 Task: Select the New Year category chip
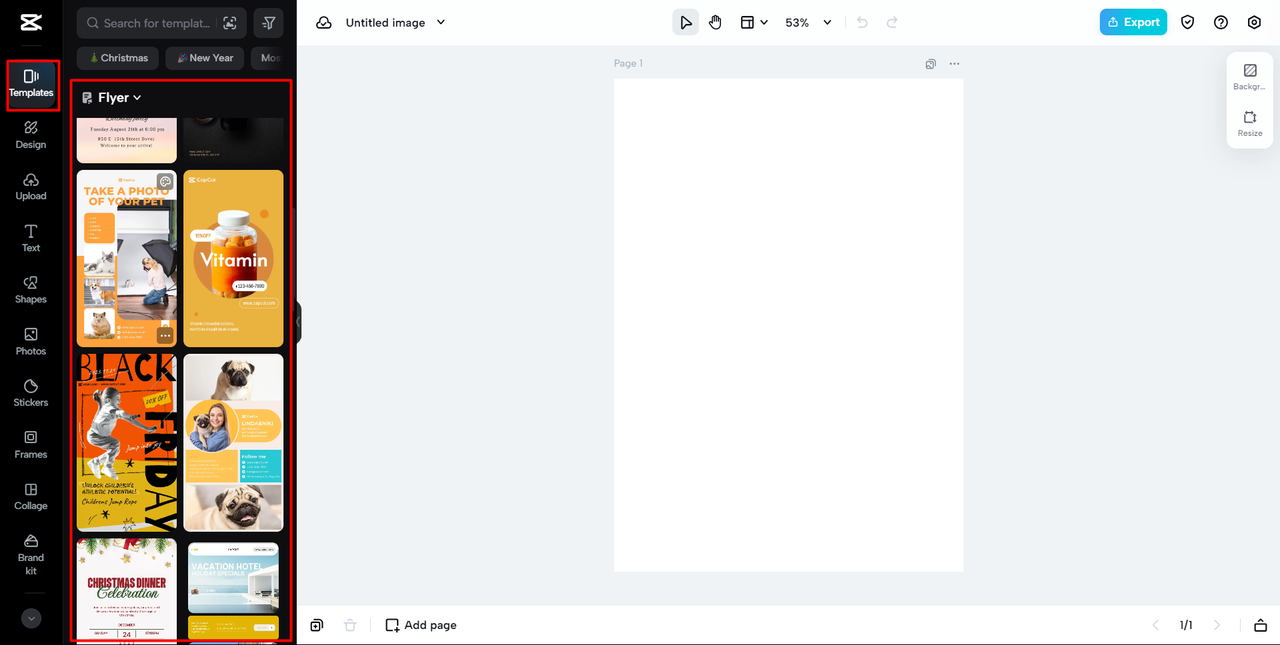pyautogui.click(x=205, y=58)
